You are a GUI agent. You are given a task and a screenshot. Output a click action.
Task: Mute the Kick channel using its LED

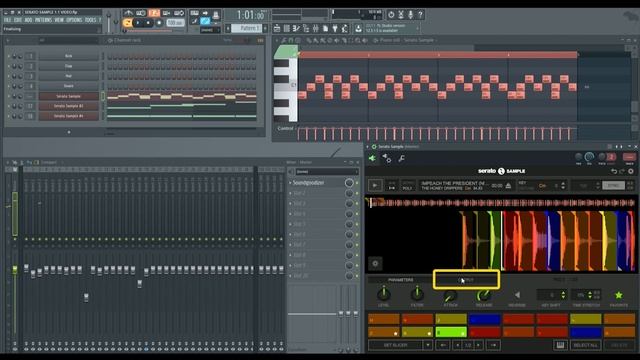pyautogui.click(x=9, y=56)
